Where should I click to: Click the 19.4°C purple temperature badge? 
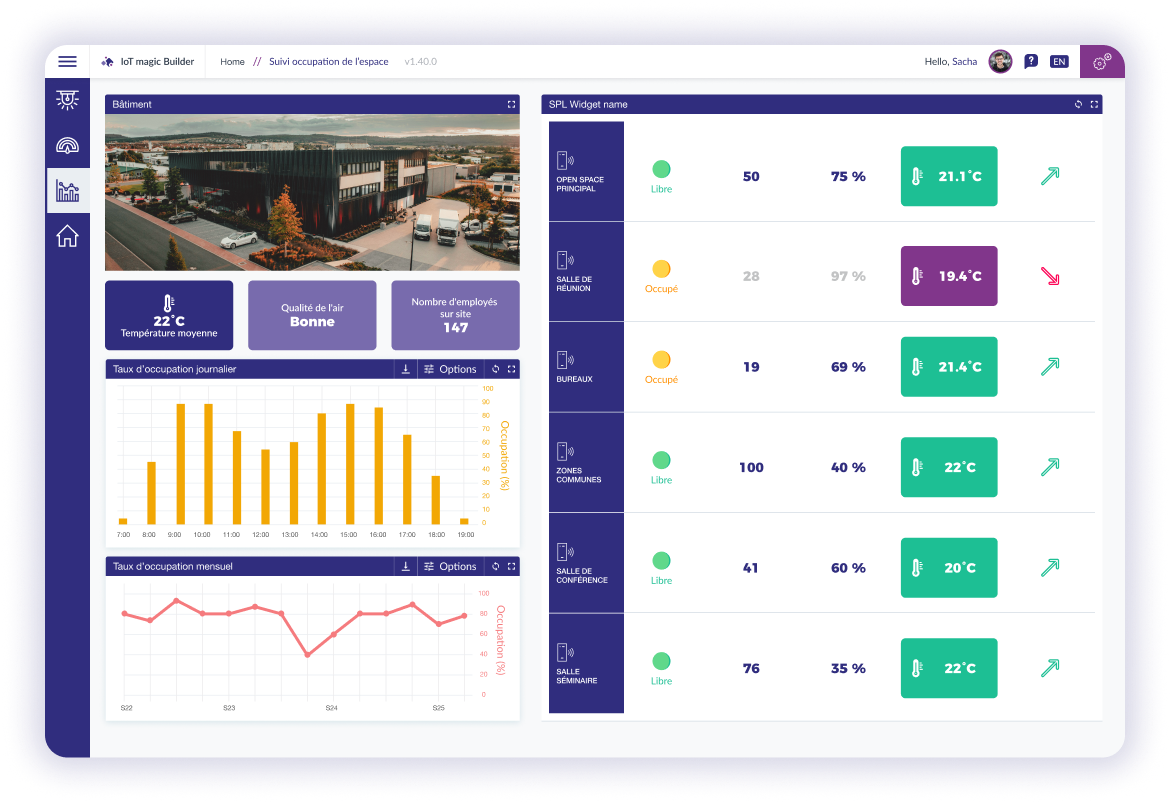point(949,276)
